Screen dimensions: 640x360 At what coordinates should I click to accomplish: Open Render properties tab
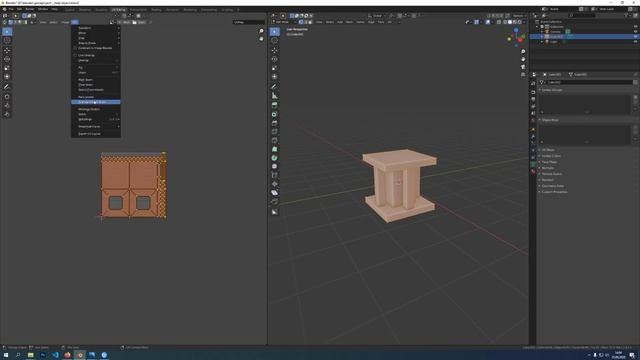point(533,92)
